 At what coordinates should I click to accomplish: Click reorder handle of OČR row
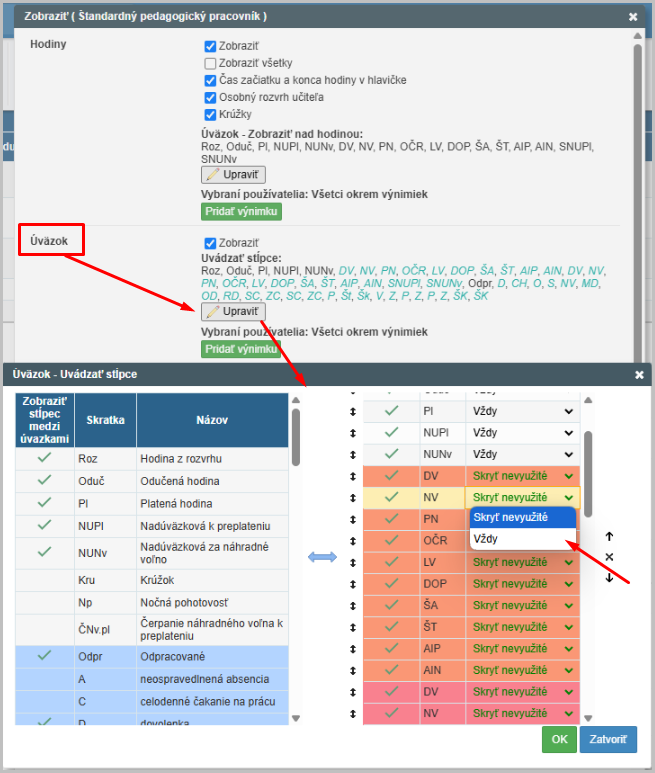[x=353, y=541]
